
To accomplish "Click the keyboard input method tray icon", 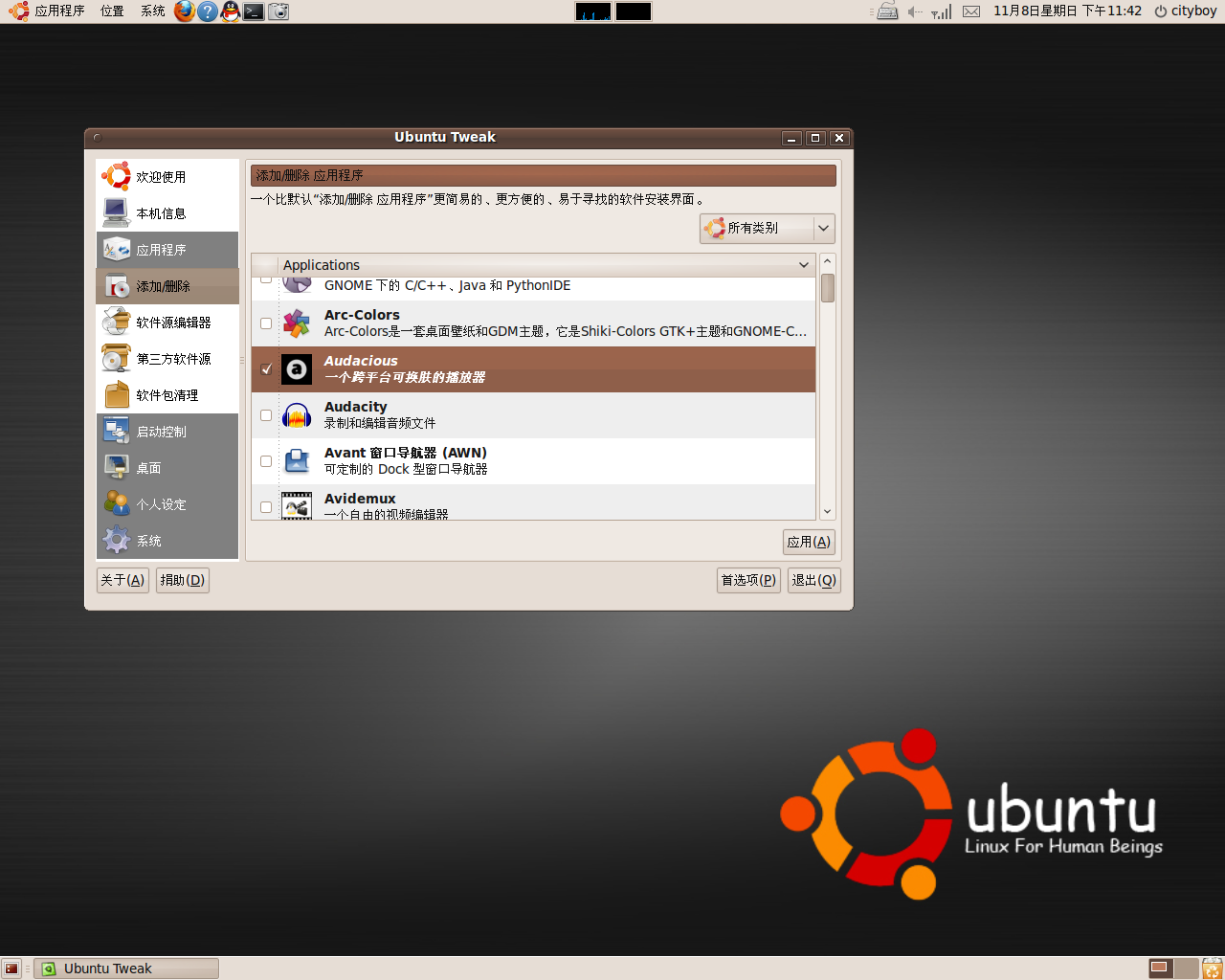I will coord(887,11).
